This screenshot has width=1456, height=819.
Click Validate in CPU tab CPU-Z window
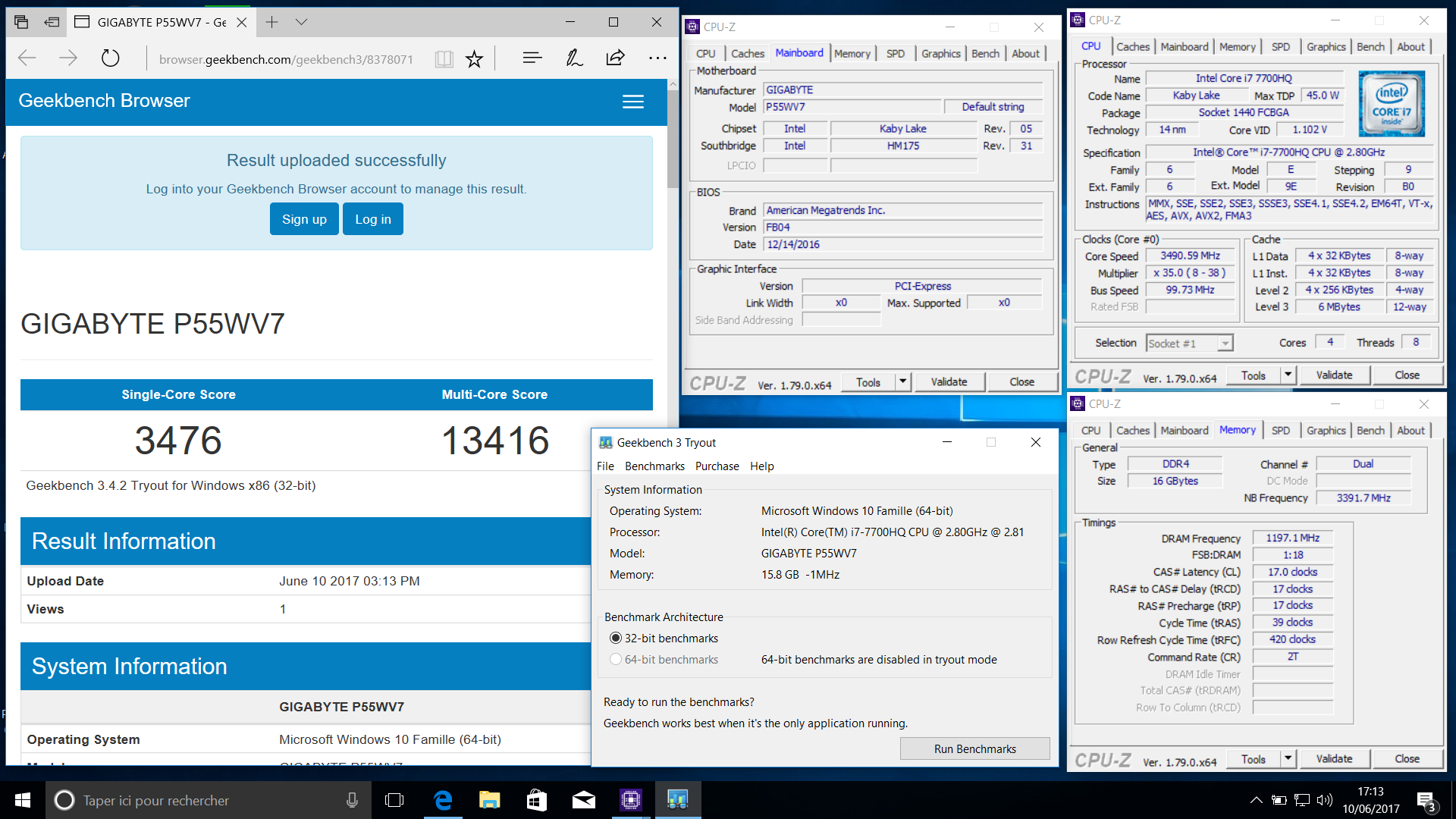[1334, 375]
